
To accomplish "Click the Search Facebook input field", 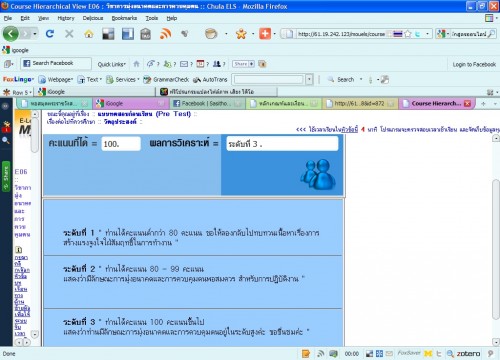I will point(56,63).
